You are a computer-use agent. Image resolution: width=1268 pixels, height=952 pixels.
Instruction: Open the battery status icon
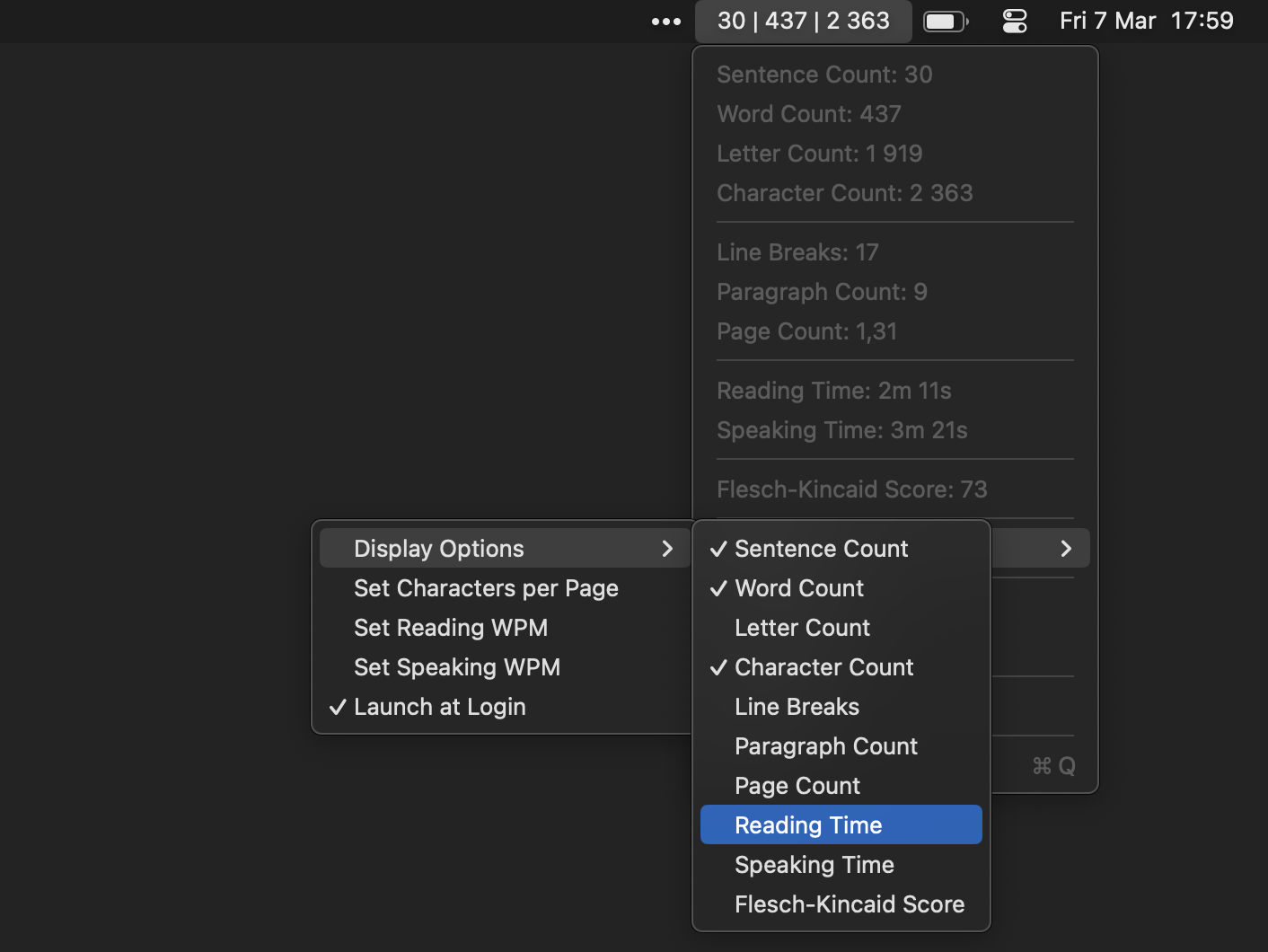(945, 22)
